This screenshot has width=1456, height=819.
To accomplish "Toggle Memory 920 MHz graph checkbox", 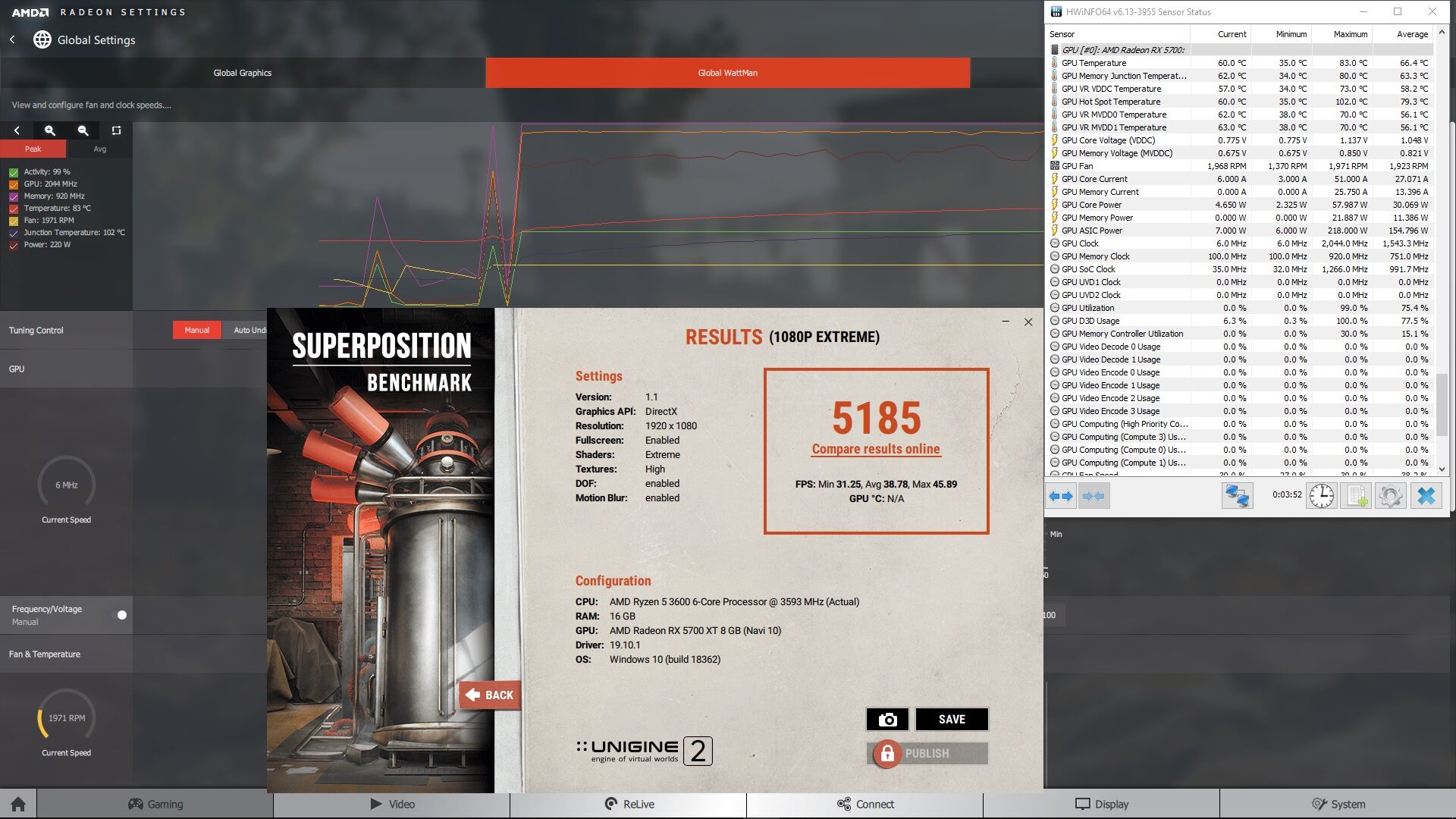I will pyautogui.click(x=14, y=196).
